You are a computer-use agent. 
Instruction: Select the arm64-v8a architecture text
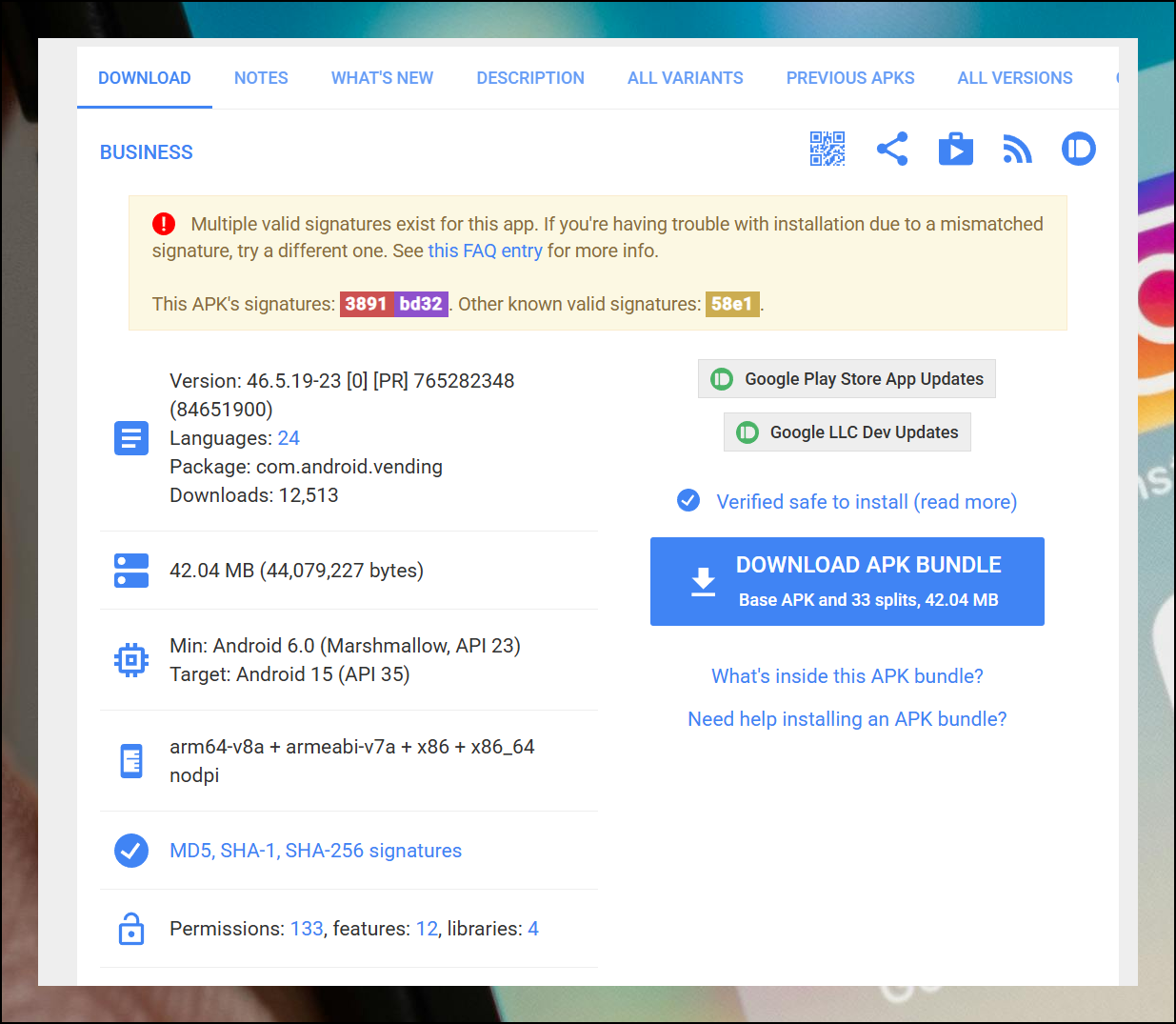click(x=352, y=747)
